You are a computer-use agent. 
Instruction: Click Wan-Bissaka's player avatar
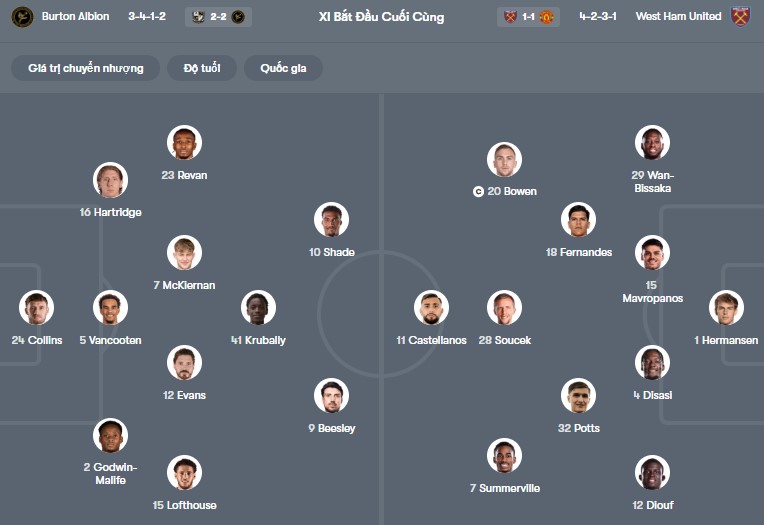(652, 143)
